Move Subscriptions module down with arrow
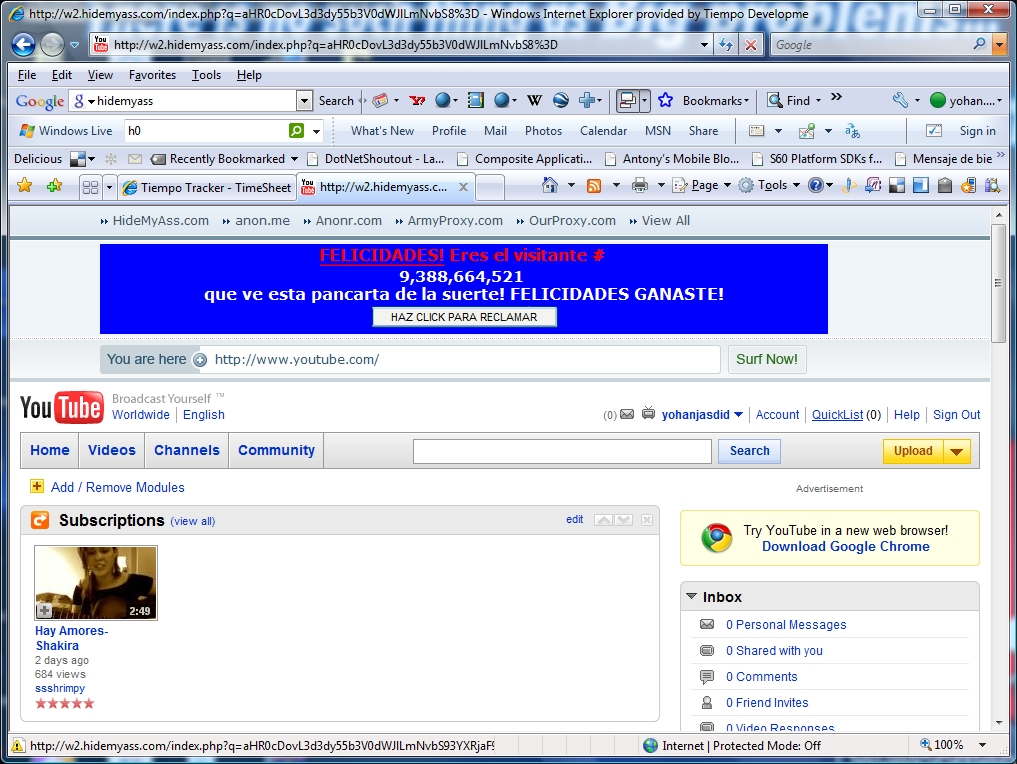The image size is (1017, 764). coord(623,520)
